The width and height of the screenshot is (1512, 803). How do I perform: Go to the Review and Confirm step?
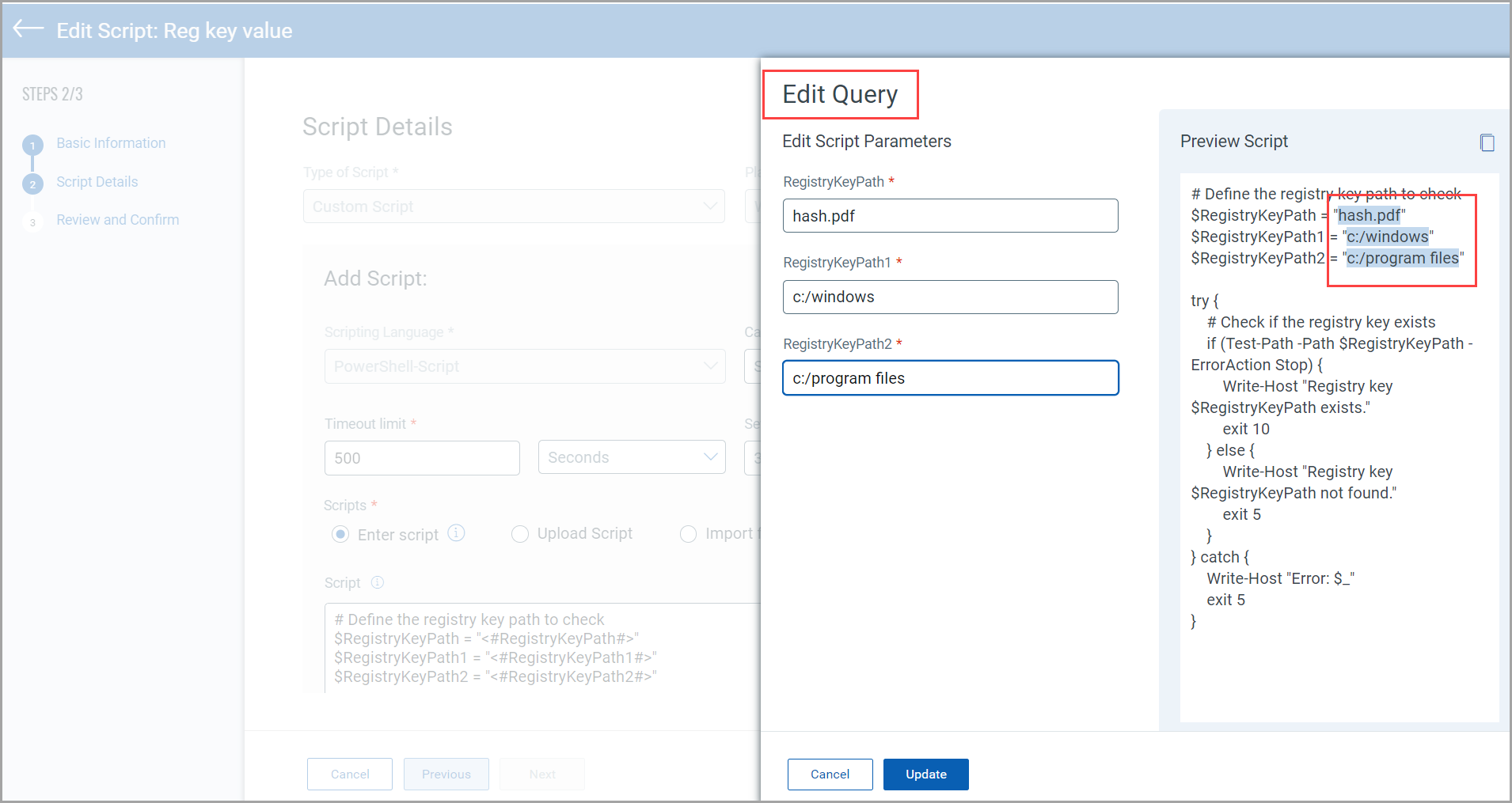[x=117, y=219]
